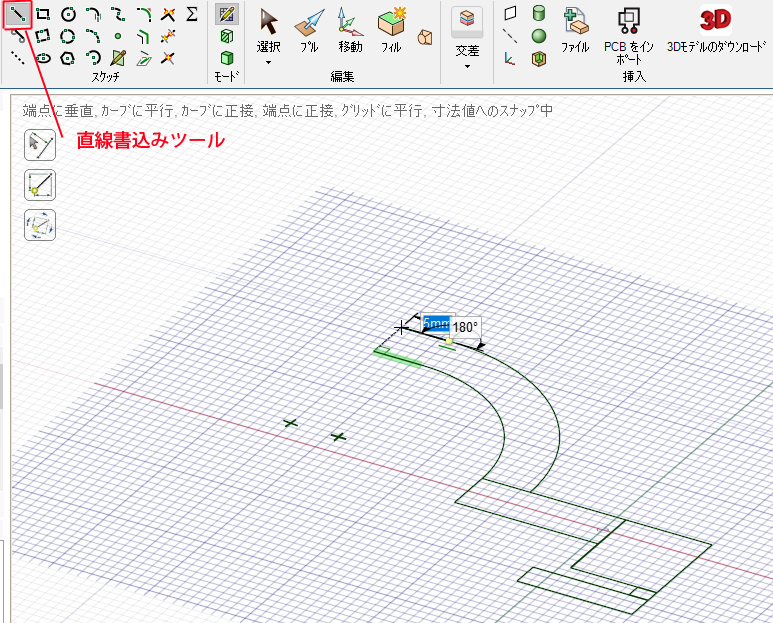This screenshot has width=773, height=623.
Task: Select the Project to Sketch tool
Action: coord(143,58)
